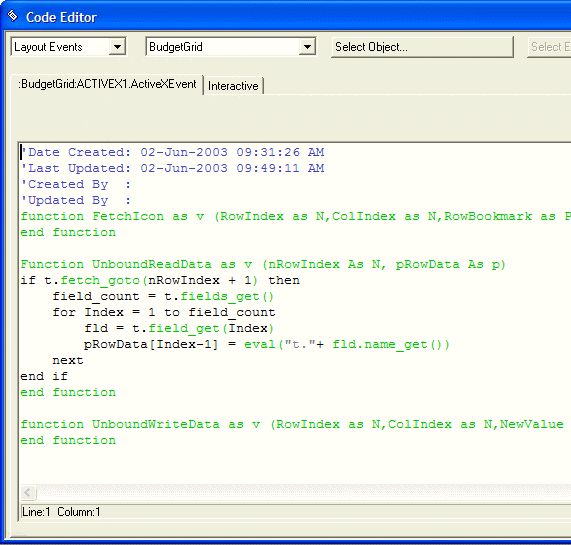This screenshot has width=571, height=545.
Task: Click the 'Created By comment line
Action: [76, 184]
